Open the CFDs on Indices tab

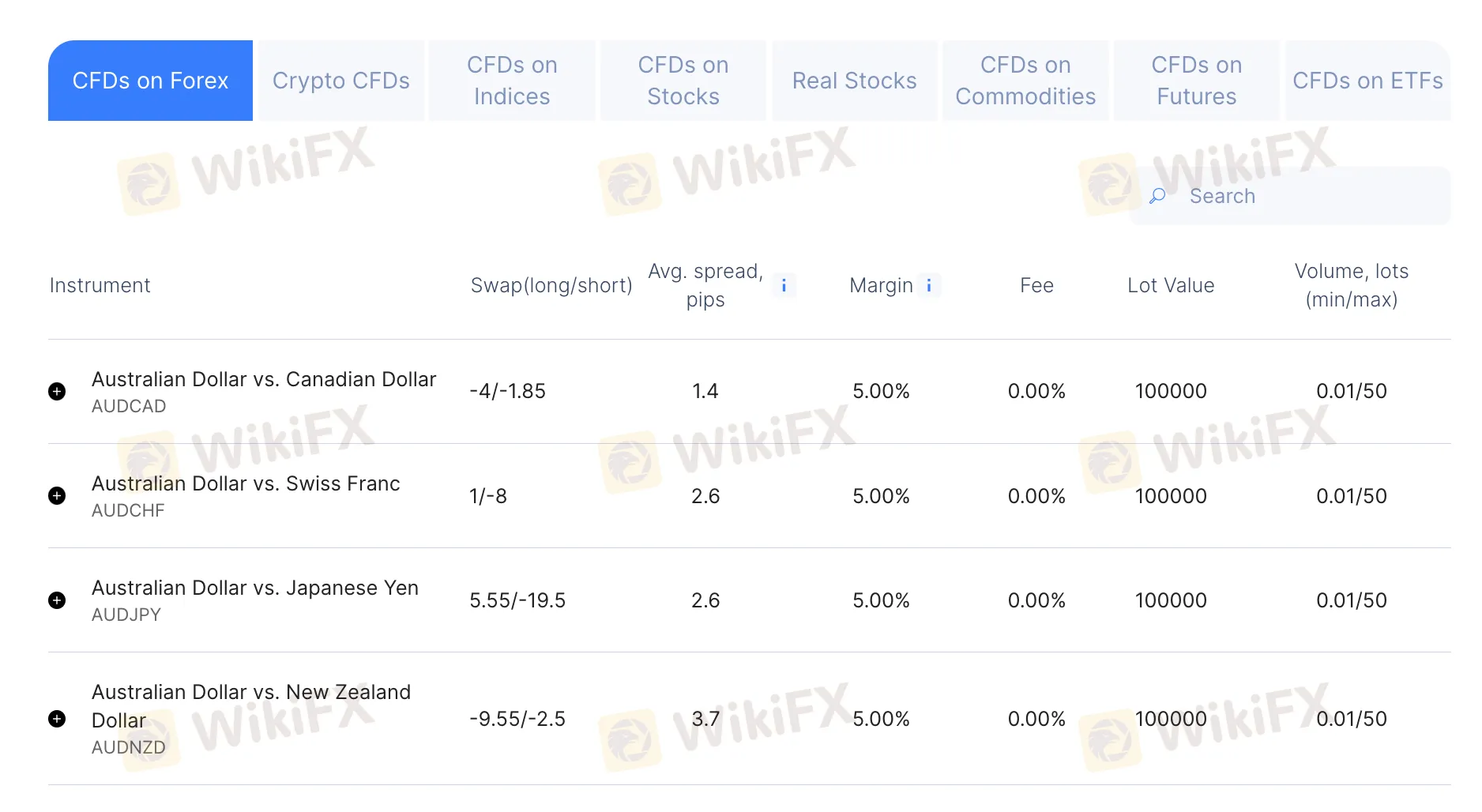point(512,81)
